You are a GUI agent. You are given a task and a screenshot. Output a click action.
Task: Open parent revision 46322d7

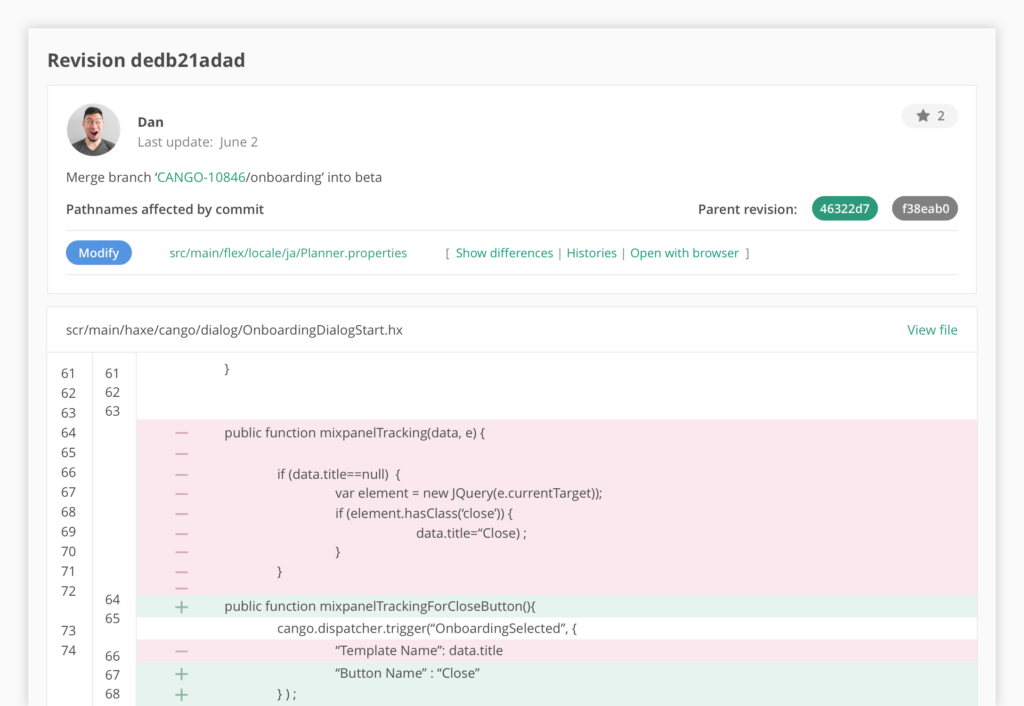pos(845,209)
